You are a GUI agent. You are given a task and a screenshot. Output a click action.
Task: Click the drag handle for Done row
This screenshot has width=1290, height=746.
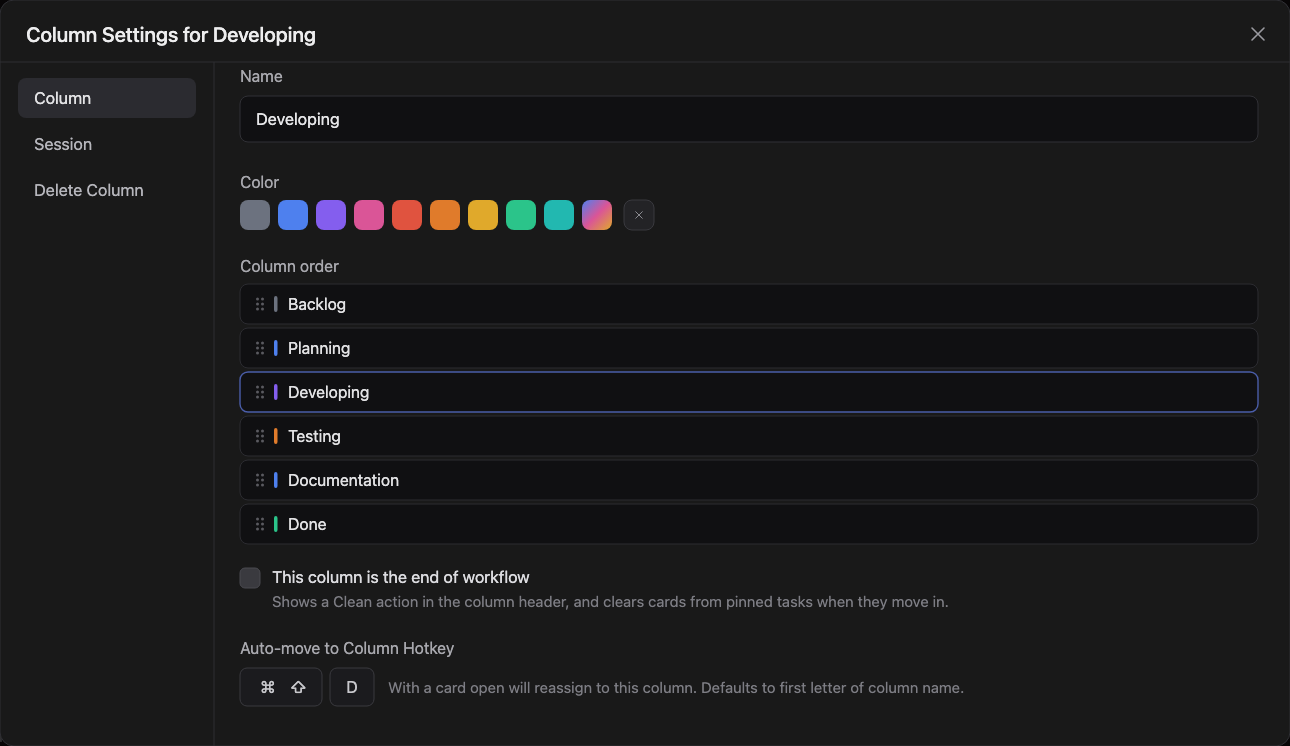260,524
